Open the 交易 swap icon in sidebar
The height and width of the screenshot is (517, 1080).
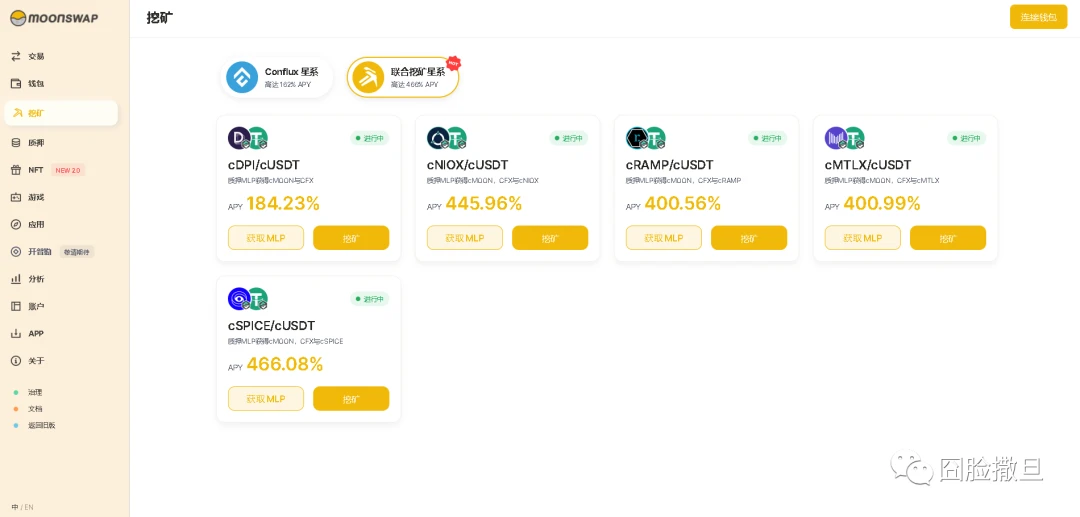pyautogui.click(x=16, y=56)
